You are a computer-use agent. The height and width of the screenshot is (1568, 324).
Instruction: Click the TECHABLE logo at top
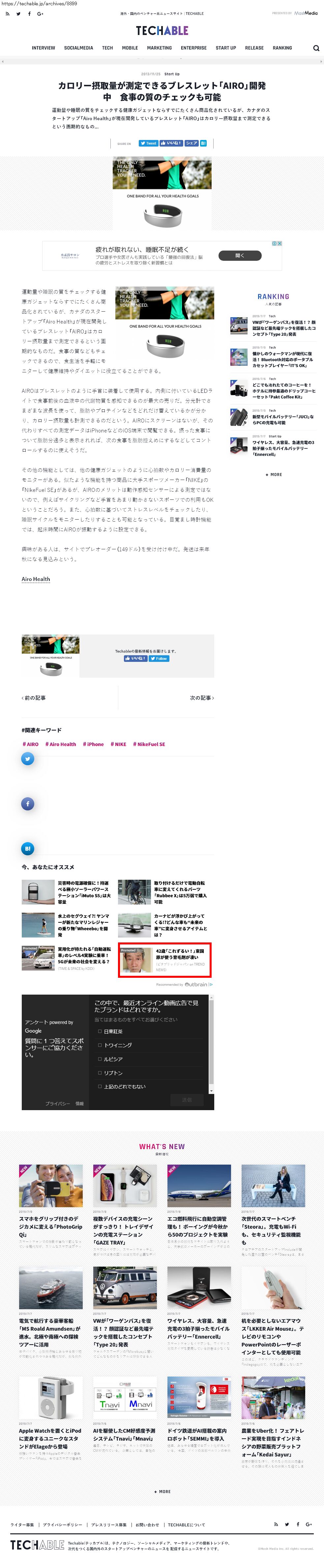coord(162,30)
